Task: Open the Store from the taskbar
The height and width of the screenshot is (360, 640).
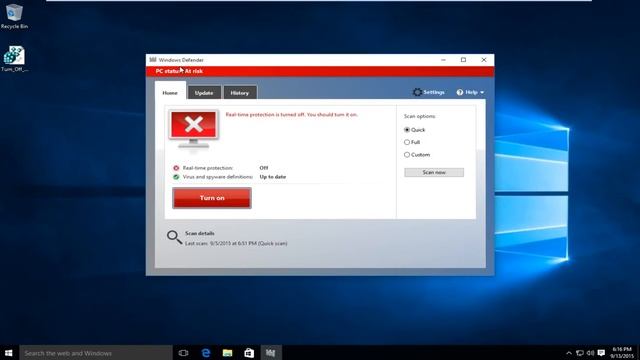Action: coord(249,353)
